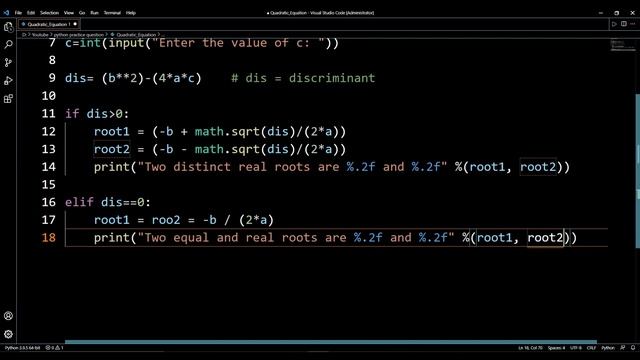
Task: Click the VS Code logo icon
Action: (6, 13)
